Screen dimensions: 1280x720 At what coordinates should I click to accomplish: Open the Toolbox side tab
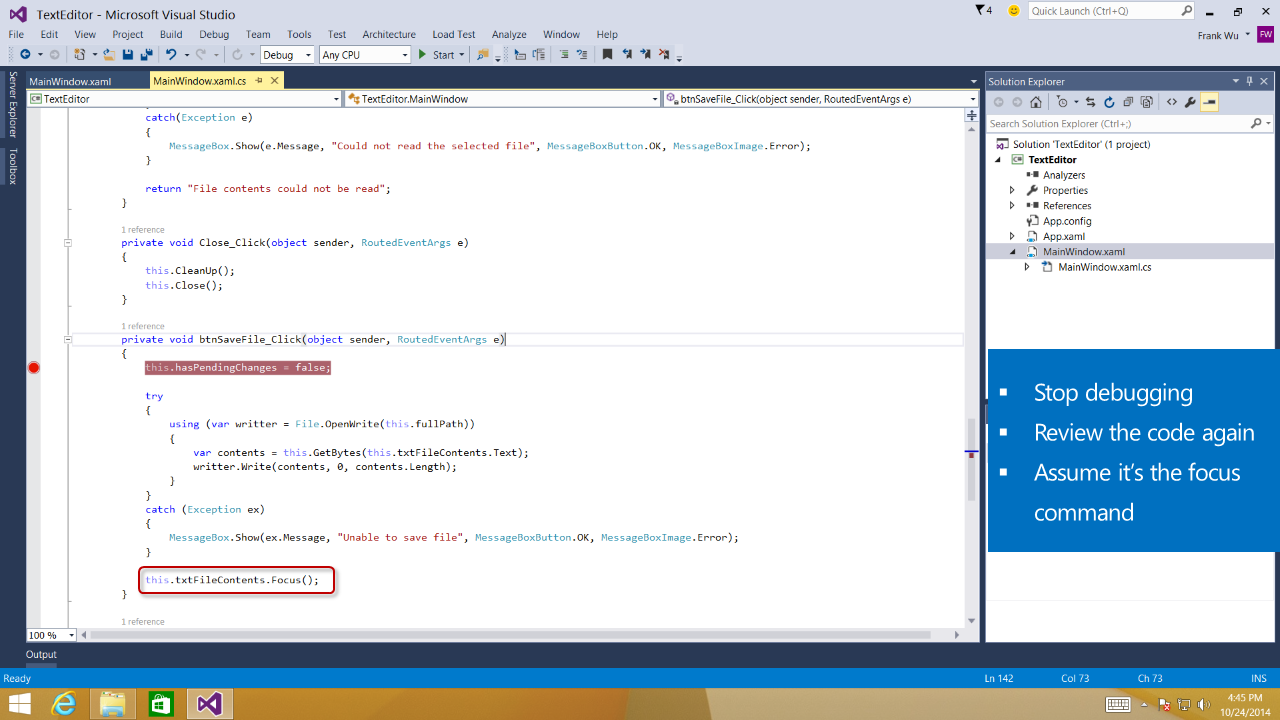pos(12,166)
